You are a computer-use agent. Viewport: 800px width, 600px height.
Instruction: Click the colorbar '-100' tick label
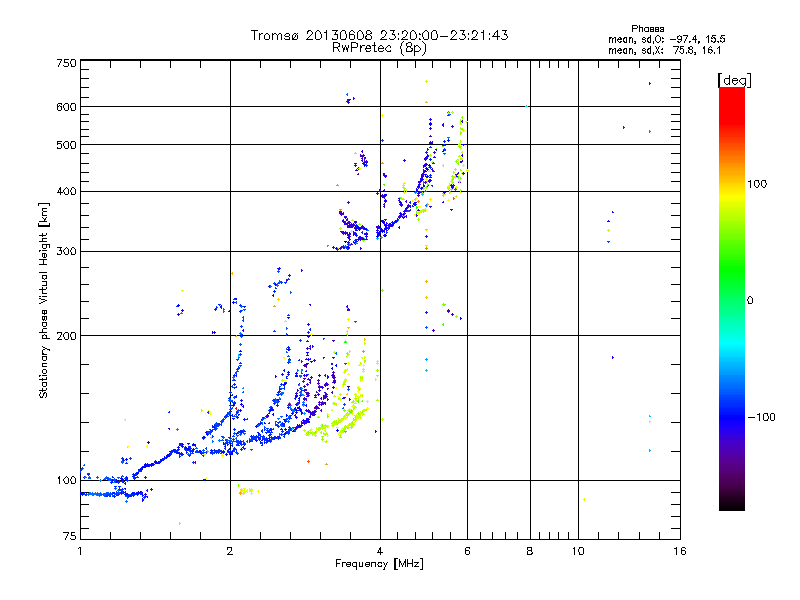(761, 417)
